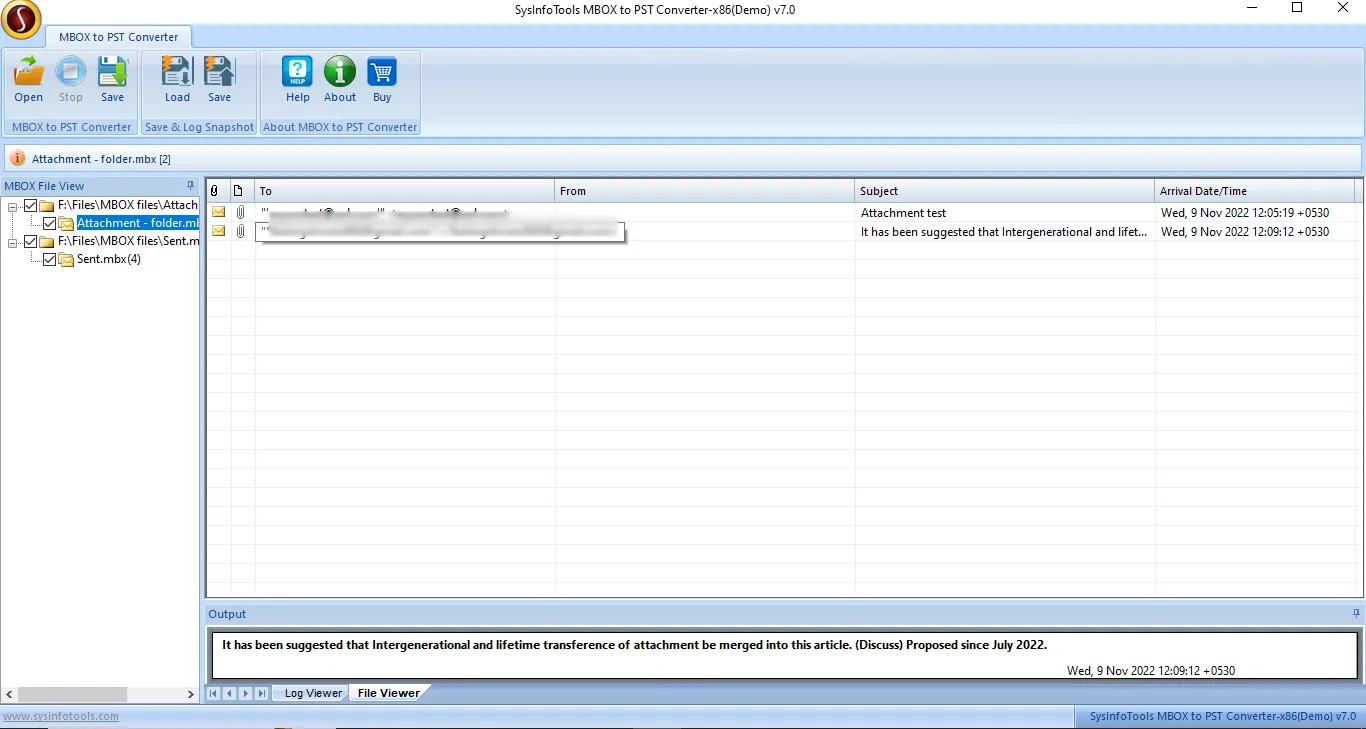Click the document-type column header icon
Viewport: 1366px width, 729px height.
point(238,191)
